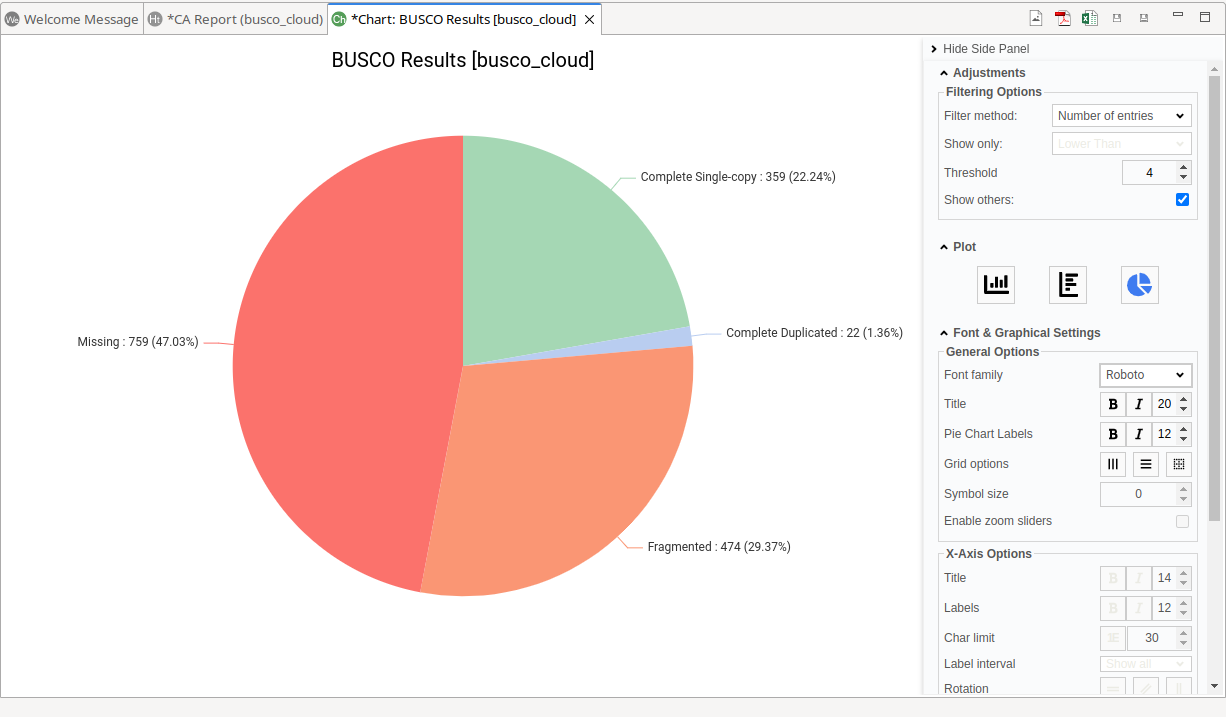Toggle bold for chart Title
The width and height of the screenshot is (1226, 717).
[1112, 404]
